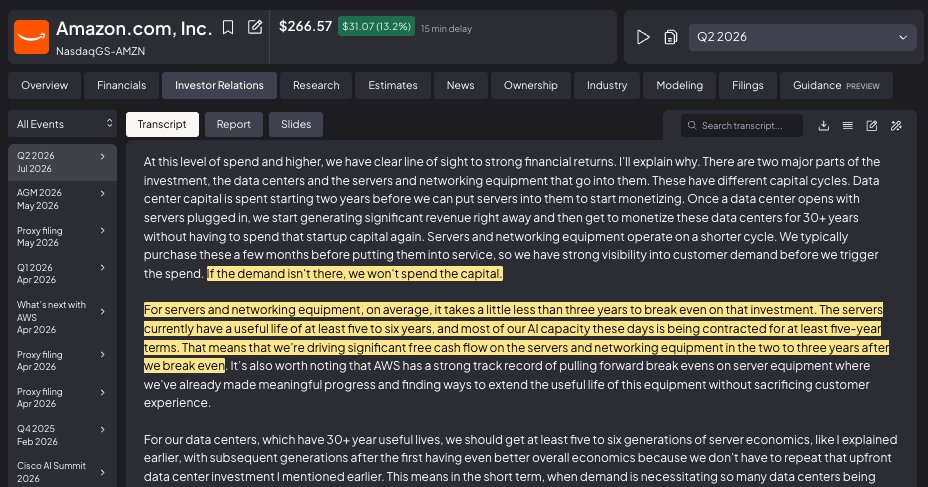The height and width of the screenshot is (487, 928).
Task: Click the $266.57 stock price
Action: click(x=305, y=27)
